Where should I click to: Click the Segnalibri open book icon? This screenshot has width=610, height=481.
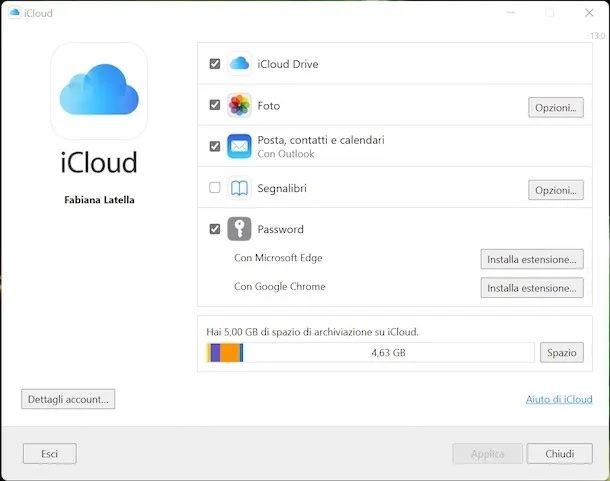click(x=239, y=188)
